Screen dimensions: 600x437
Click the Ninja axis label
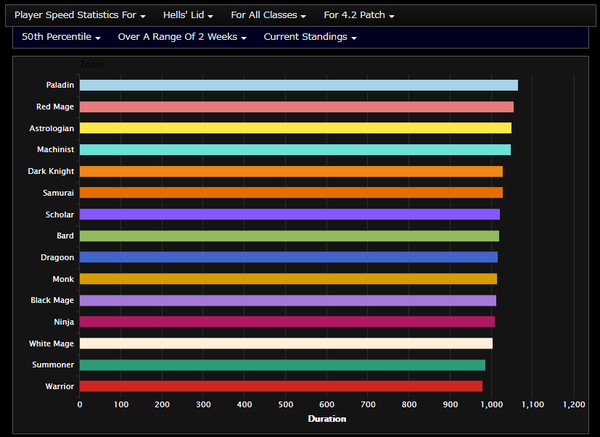point(64,322)
